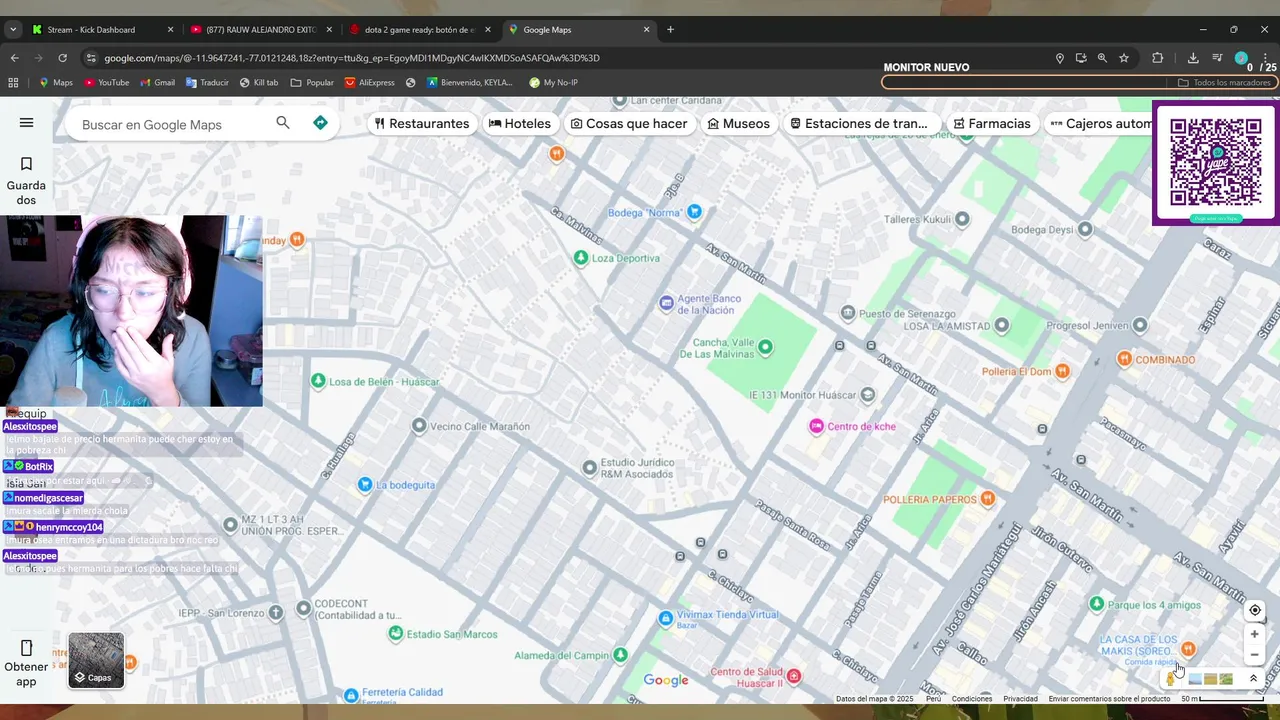
Task: Click the Chrome address bar URL
Action: (x=352, y=58)
